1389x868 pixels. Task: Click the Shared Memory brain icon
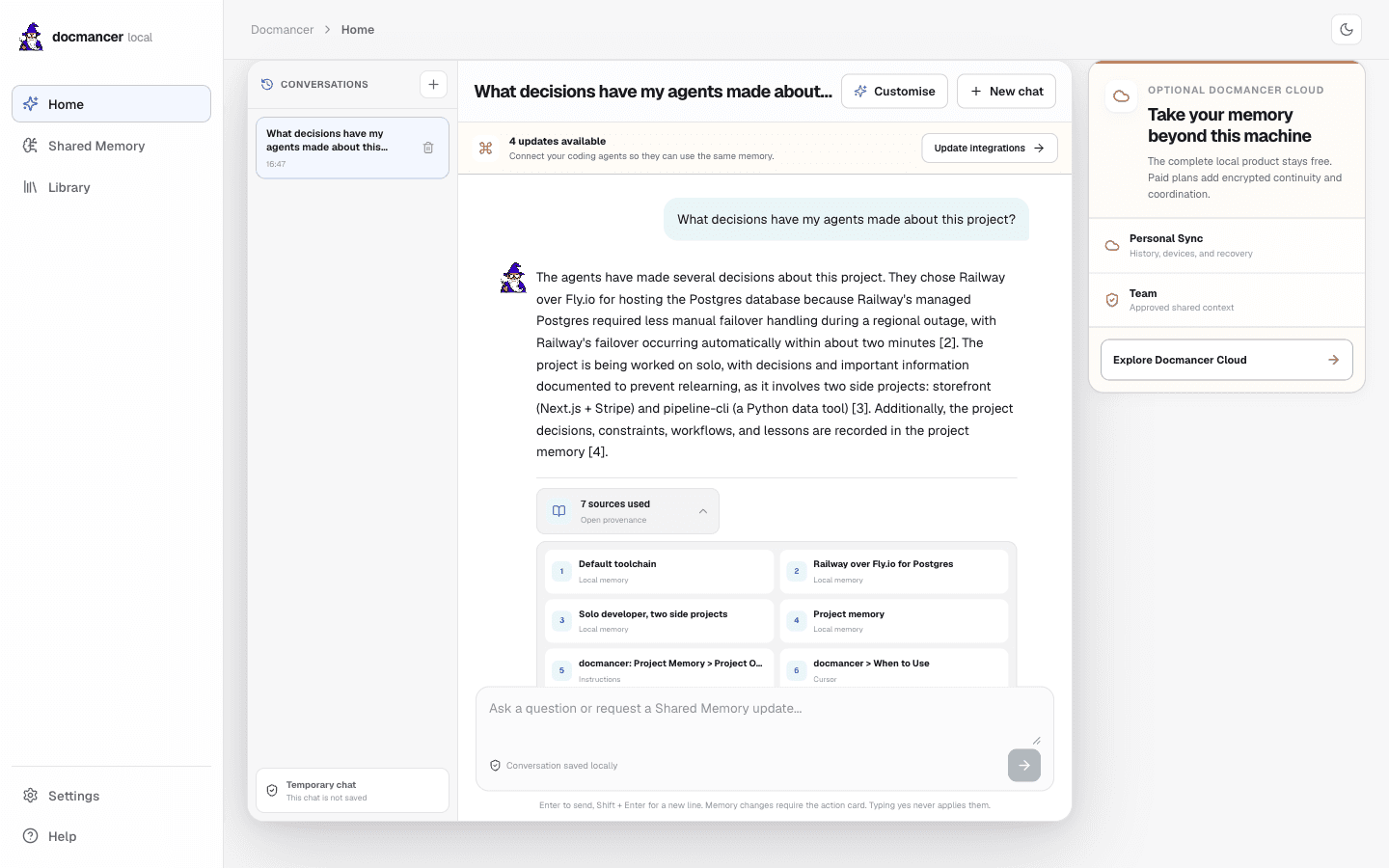[31, 146]
